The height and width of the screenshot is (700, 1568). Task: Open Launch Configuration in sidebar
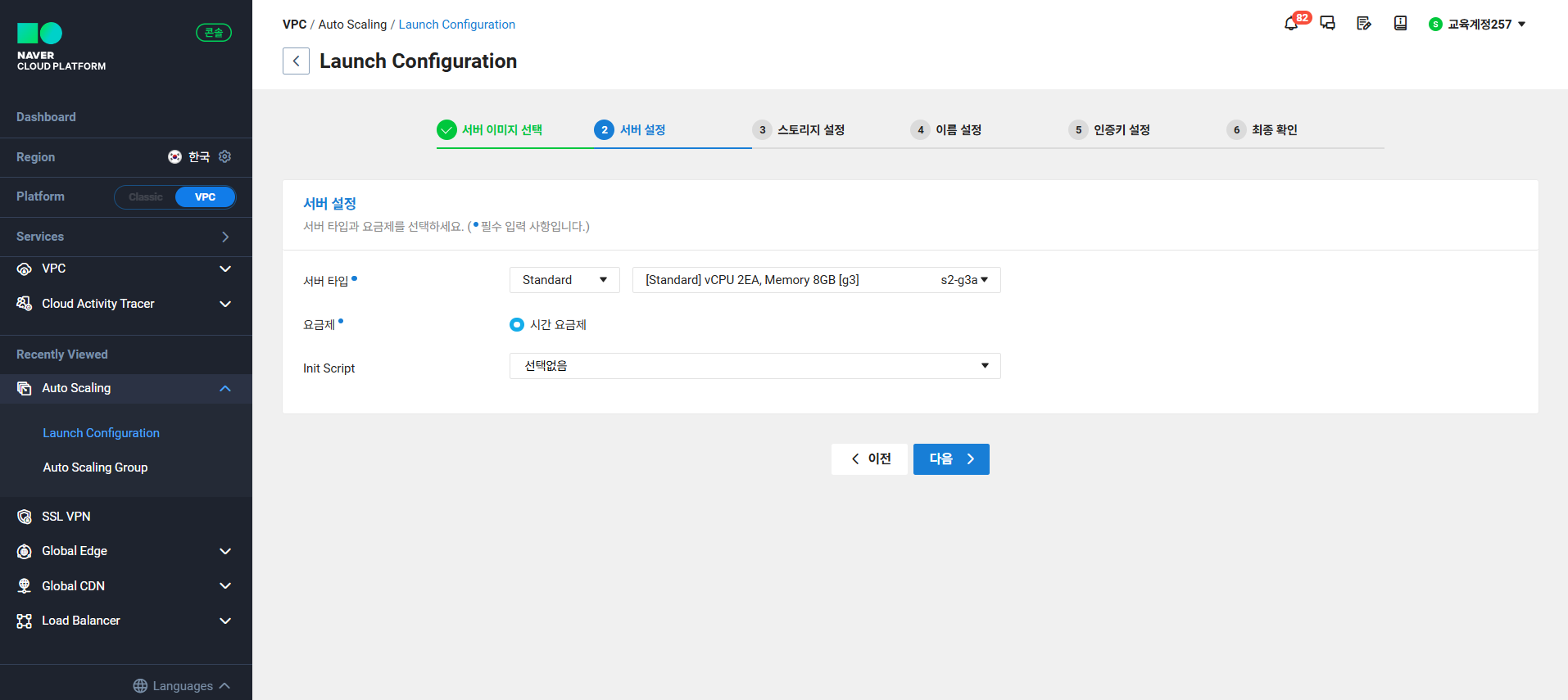tap(102, 433)
